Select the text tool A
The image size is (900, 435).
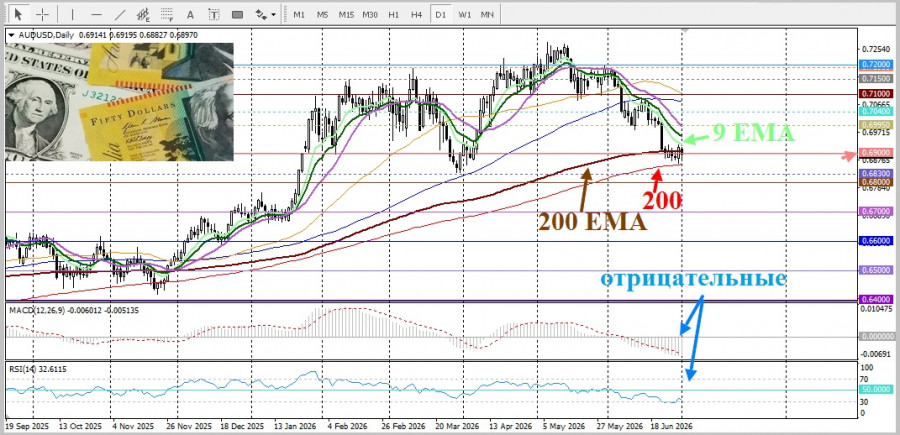[191, 14]
